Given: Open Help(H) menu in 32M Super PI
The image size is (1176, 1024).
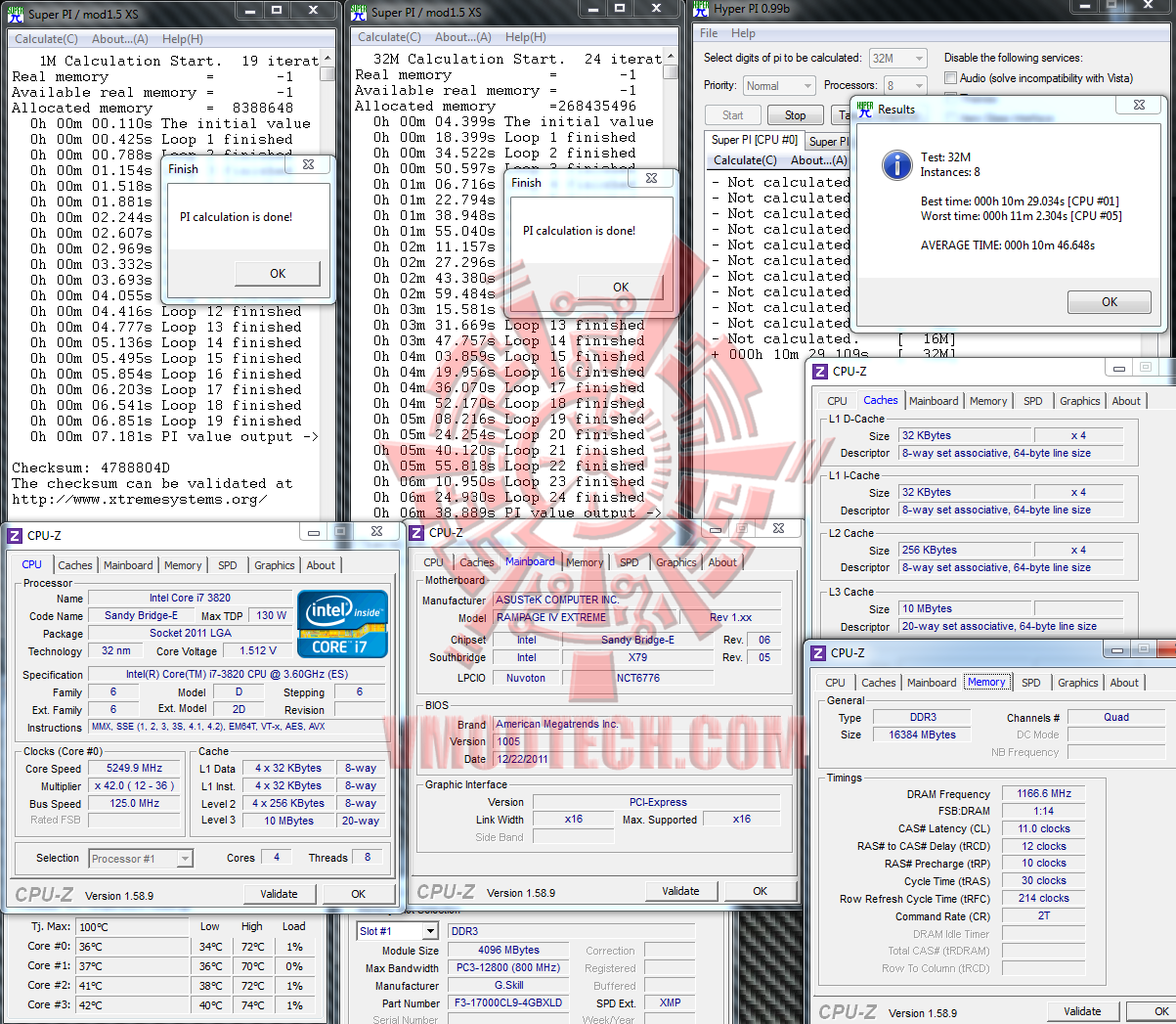Looking at the screenshot, I should click(x=526, y=37).
